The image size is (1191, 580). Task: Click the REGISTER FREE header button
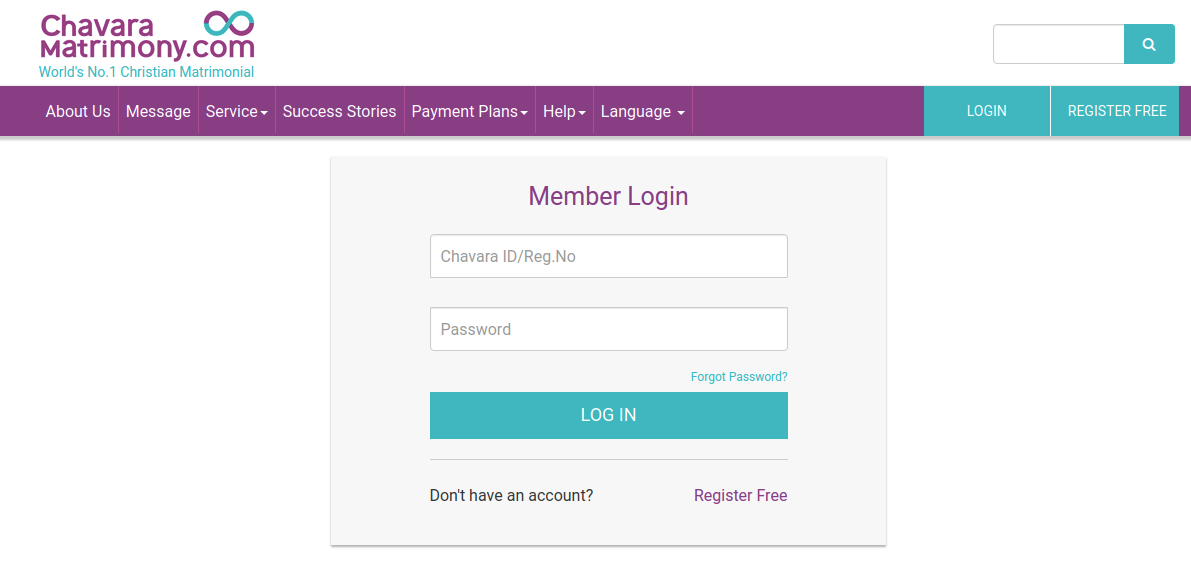click(1114, 111)
